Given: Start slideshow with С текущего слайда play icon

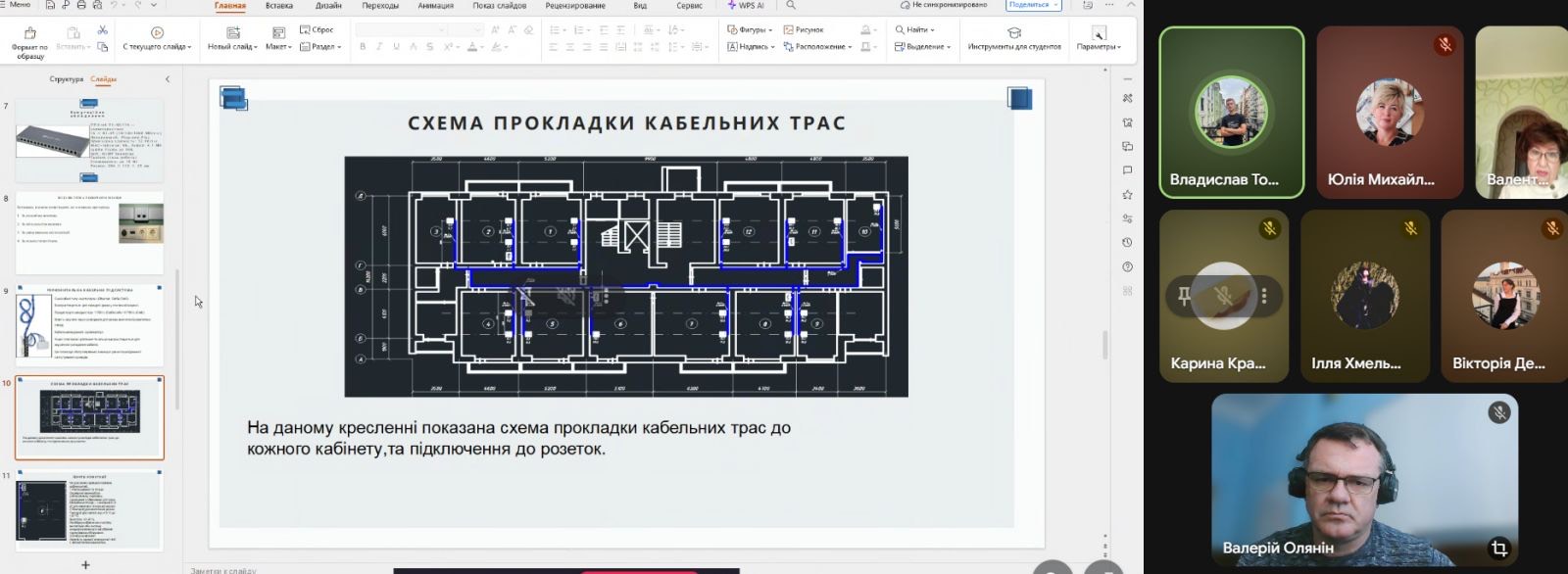Looking at the screenshot, I should tap(157, 33).
